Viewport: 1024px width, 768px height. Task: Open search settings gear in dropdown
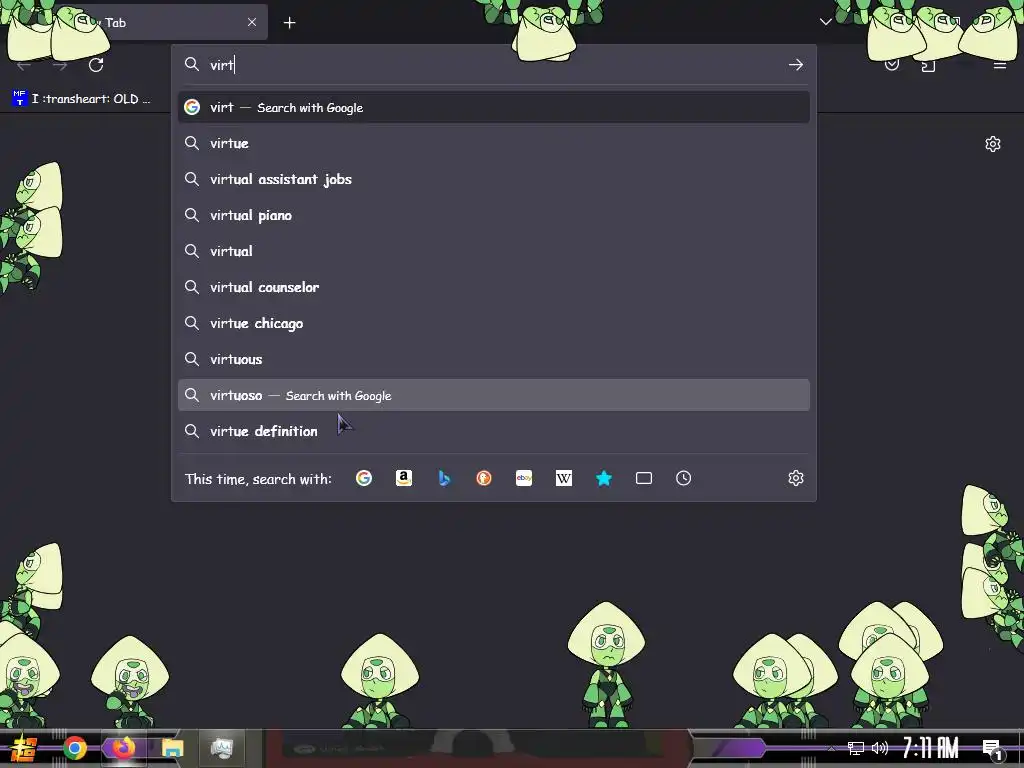coord(795,478)
